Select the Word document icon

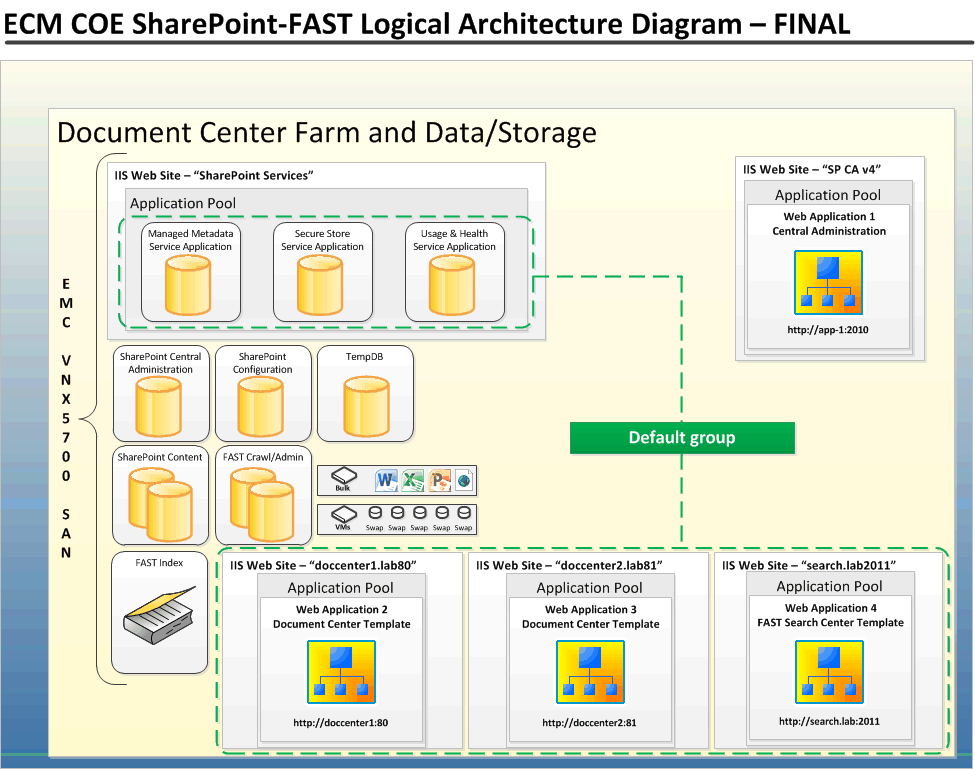pos(387,479)
